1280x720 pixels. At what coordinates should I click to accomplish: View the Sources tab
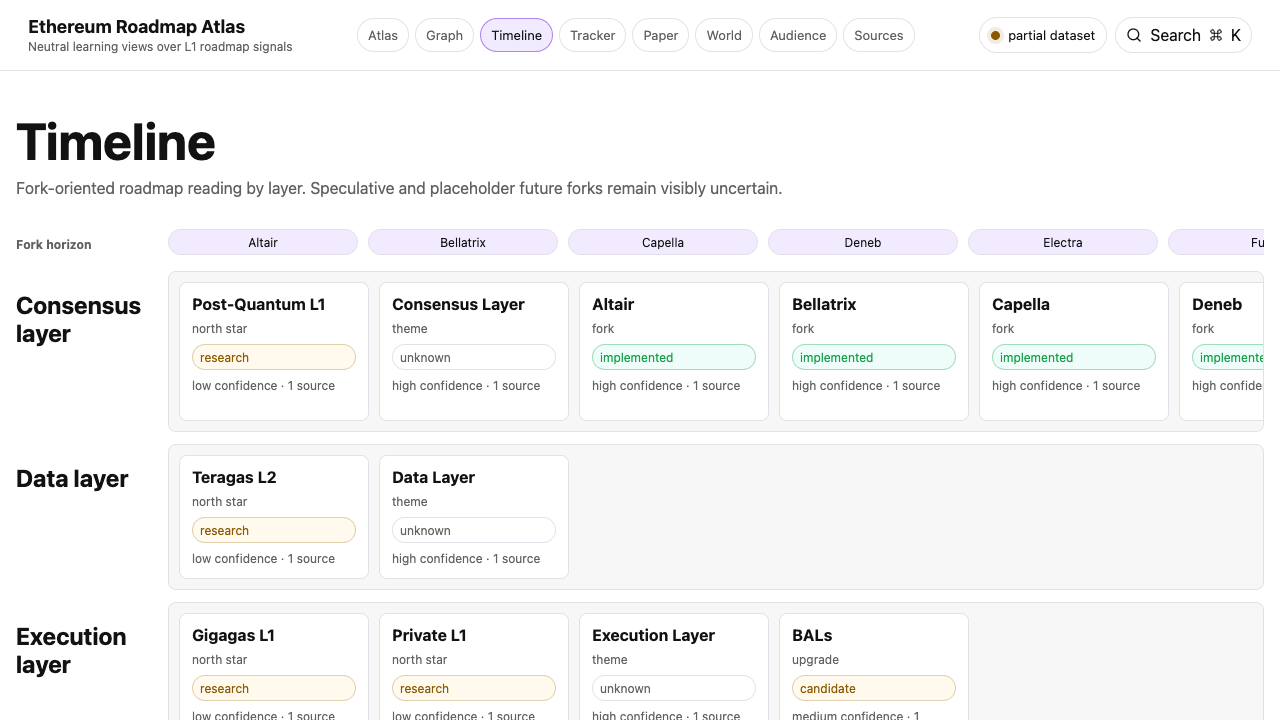[879, 35]
